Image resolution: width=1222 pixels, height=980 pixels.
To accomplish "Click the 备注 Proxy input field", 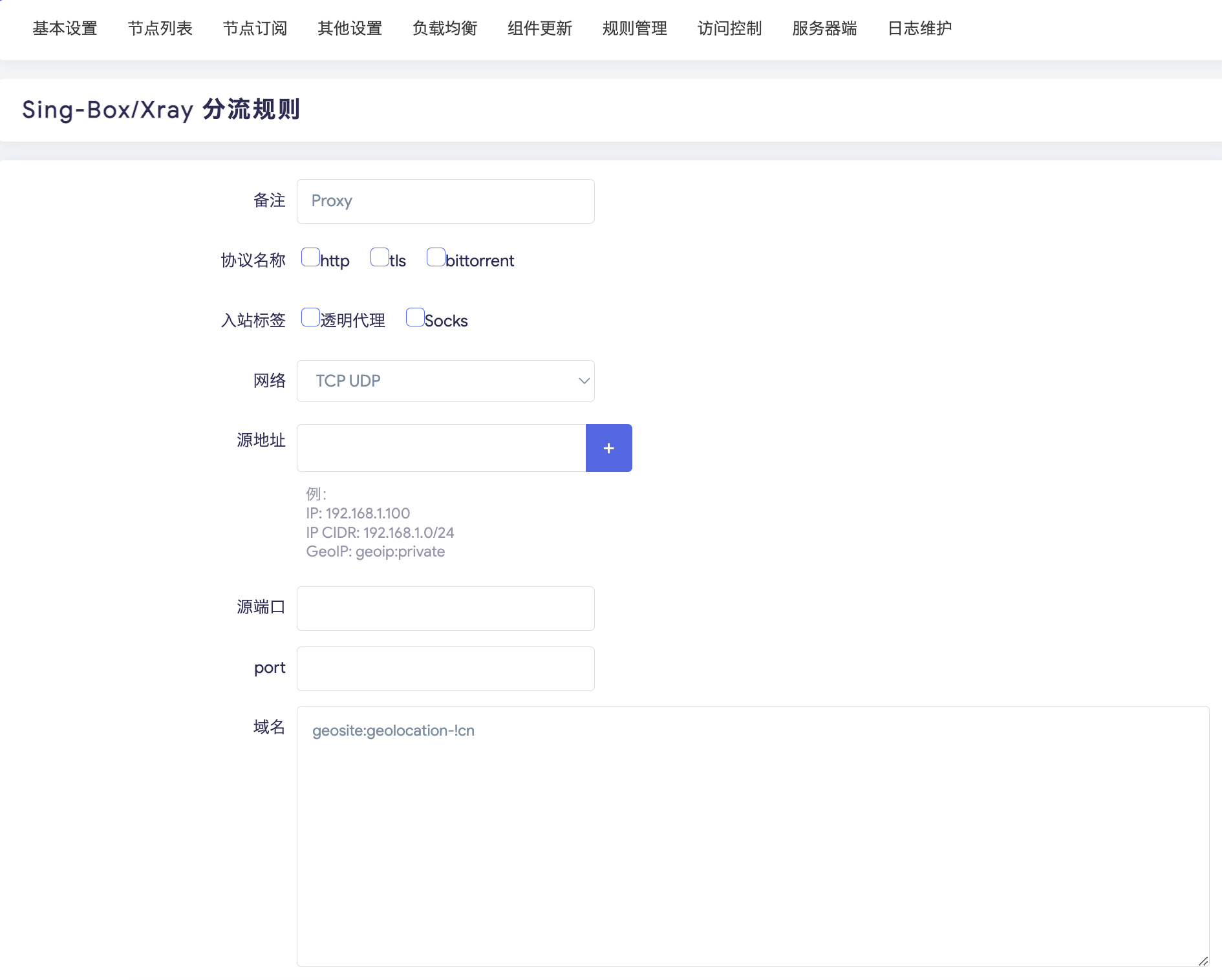I will pos(445,201).
